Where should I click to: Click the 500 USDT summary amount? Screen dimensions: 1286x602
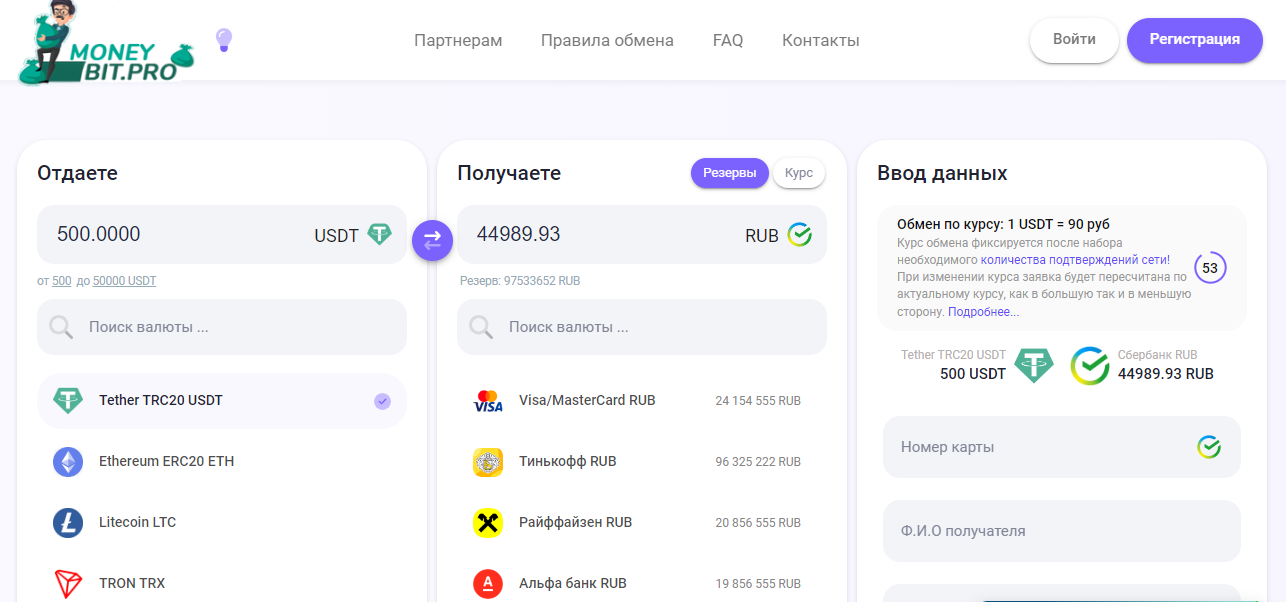[973, 374]
